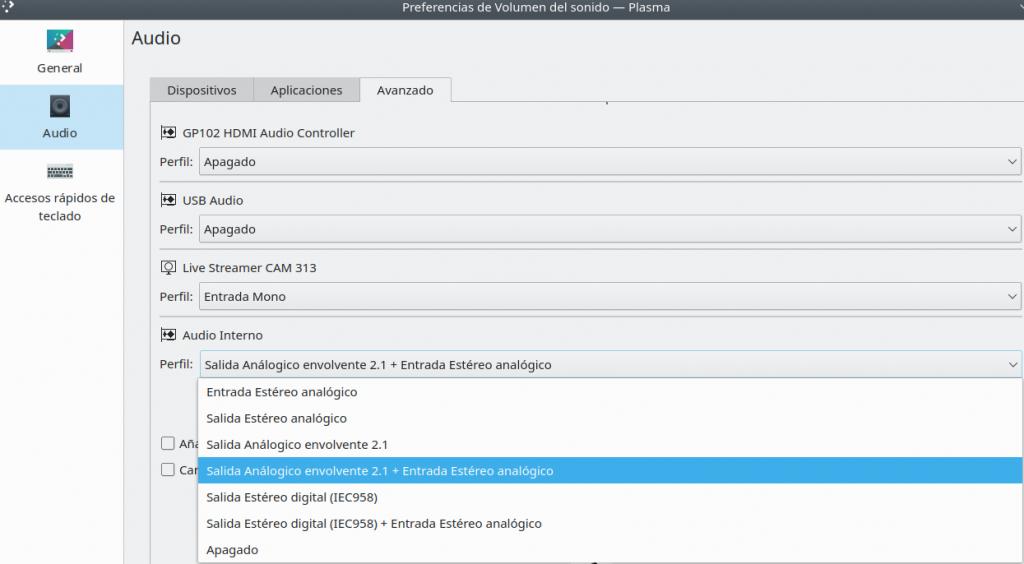
Task: Select the Audio speaker icon in sidebar
Action: 60,106
